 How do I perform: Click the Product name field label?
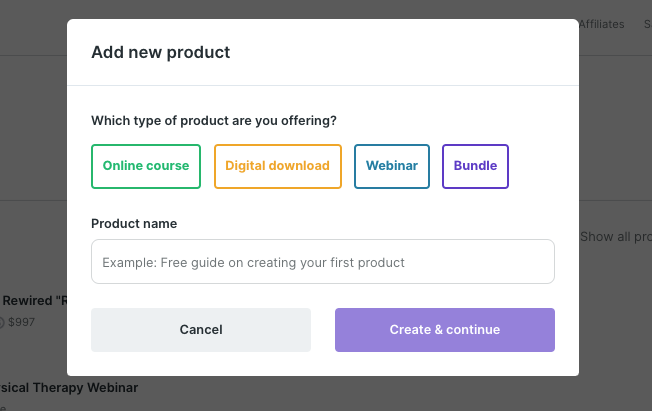click(134, 224)
